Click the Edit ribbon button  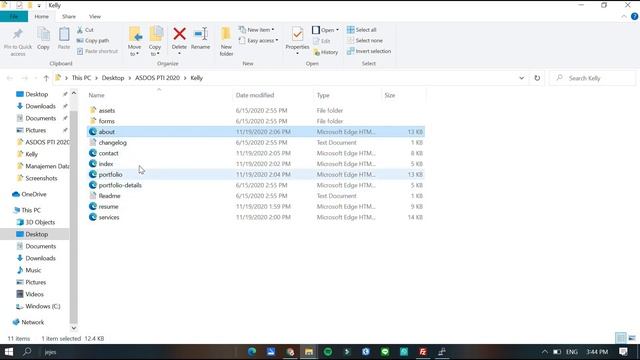click(x=322, y=41)
